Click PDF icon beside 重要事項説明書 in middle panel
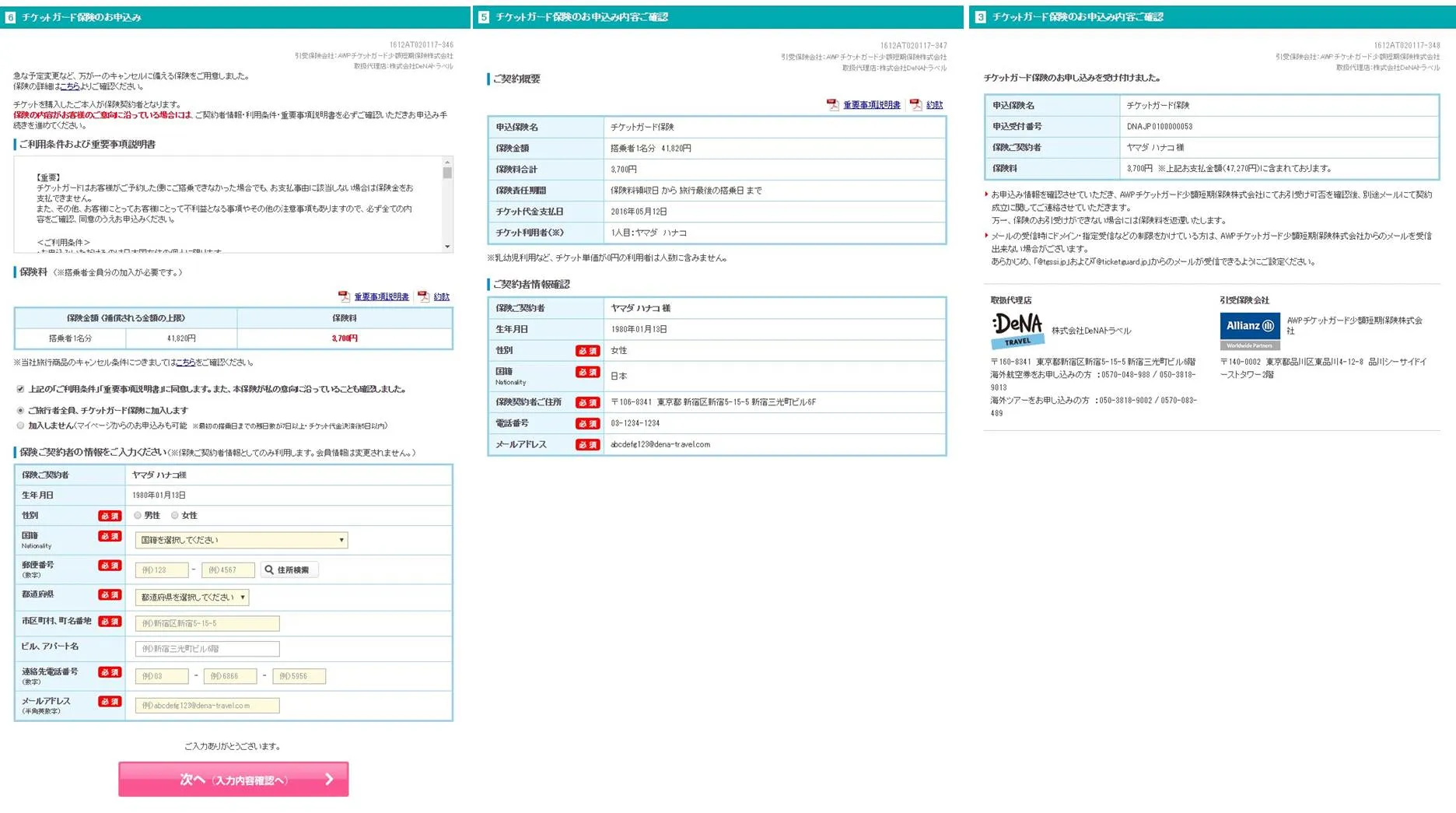Image resolution: width=1456 pixels, height=813 pixels. pos(832,105)
